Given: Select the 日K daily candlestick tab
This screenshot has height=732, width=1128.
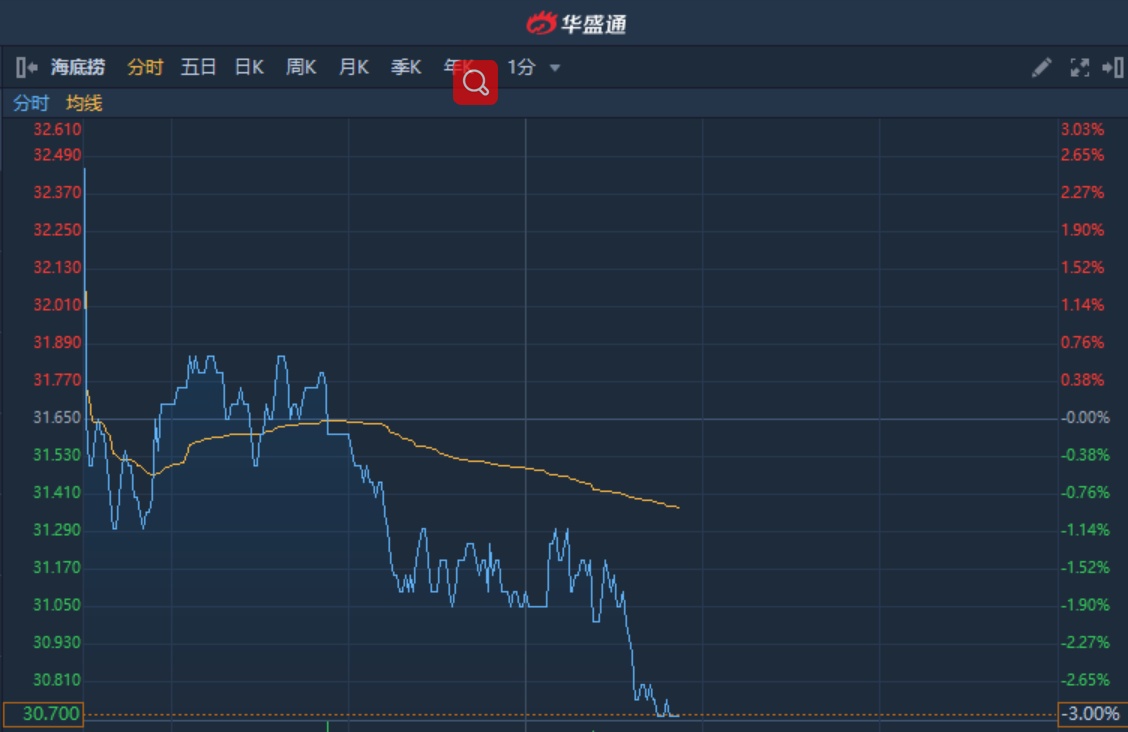Looking at the screenshot, I should [x=249, y=68].
